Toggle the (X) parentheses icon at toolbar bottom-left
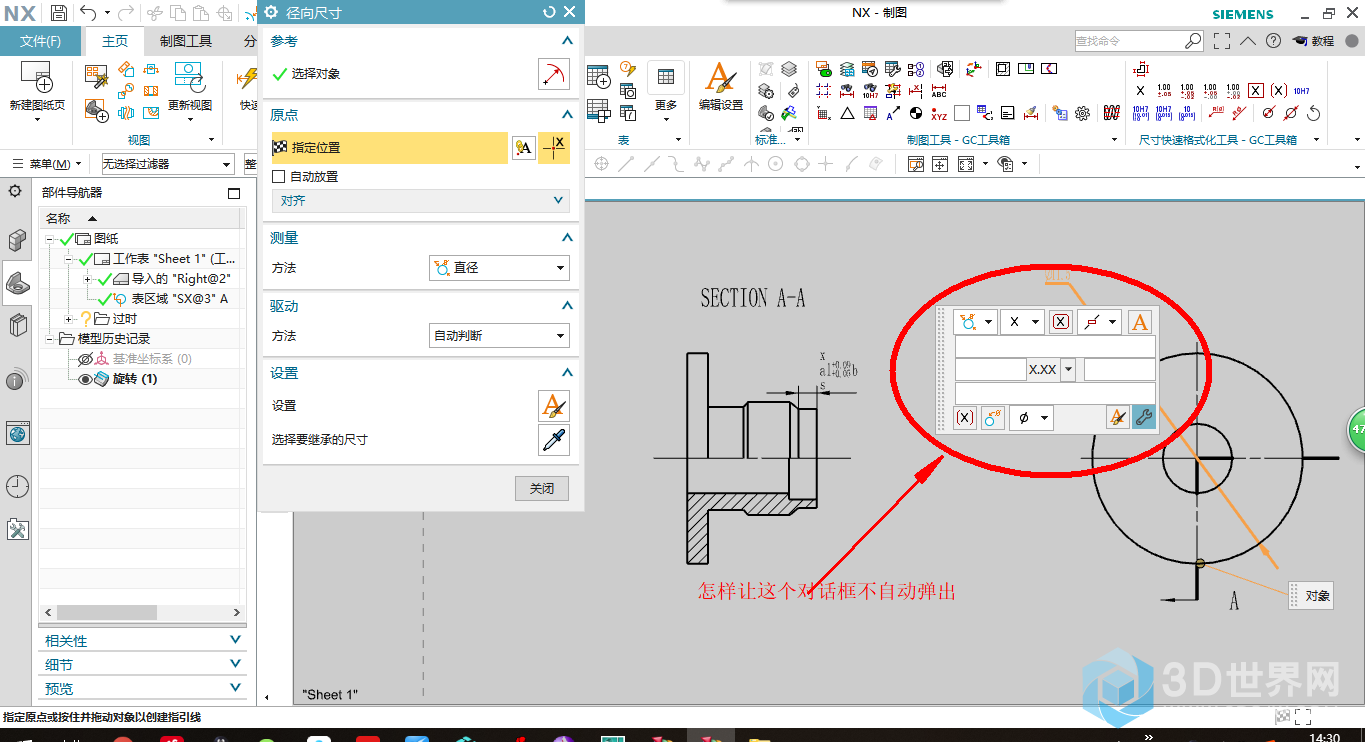1365x742 pixels. tap(965, 418)
